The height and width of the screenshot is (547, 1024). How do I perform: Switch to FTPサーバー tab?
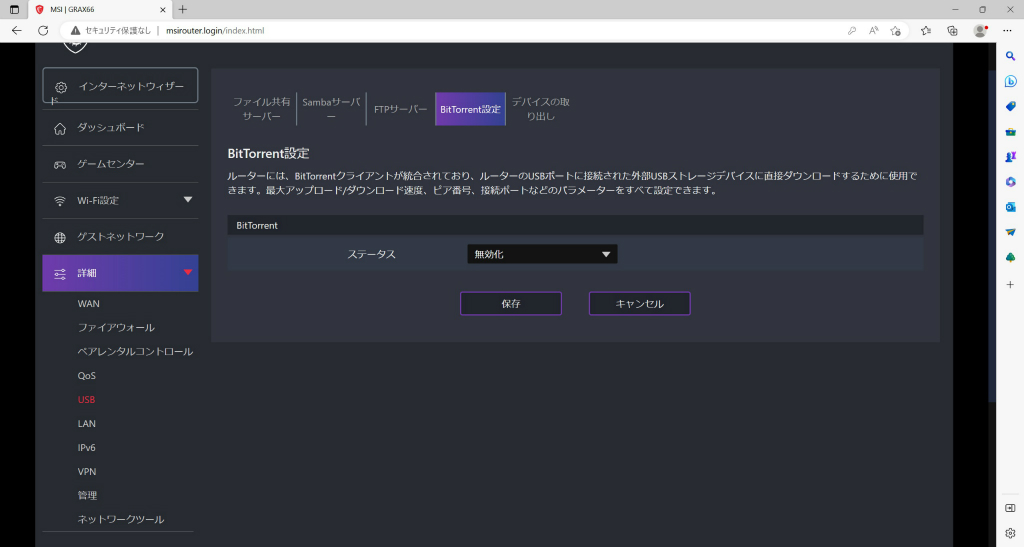[400, 109]
